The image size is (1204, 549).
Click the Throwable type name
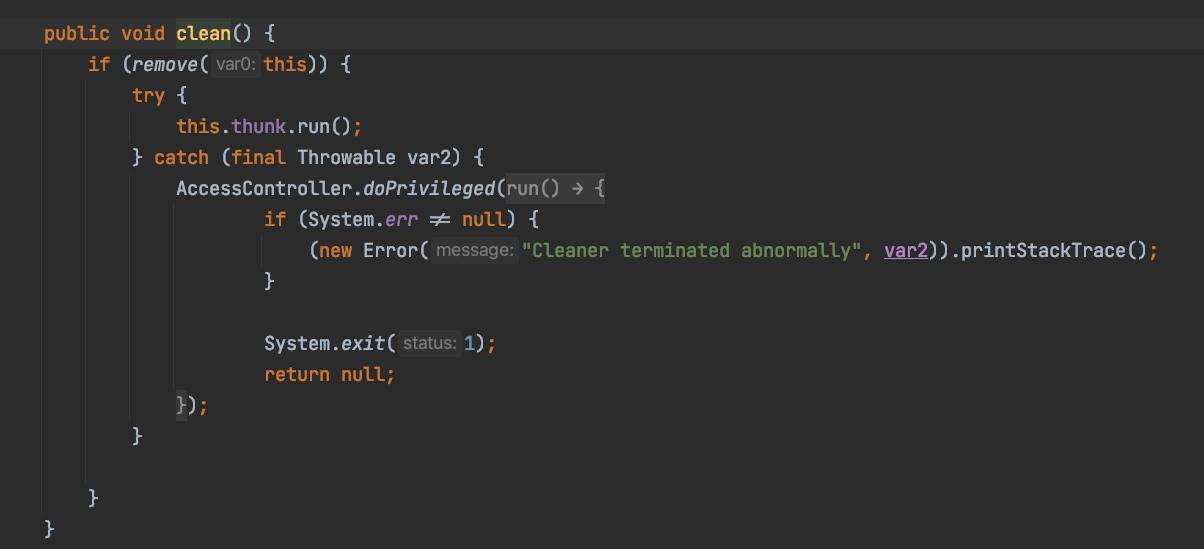[x=347, y=157]
